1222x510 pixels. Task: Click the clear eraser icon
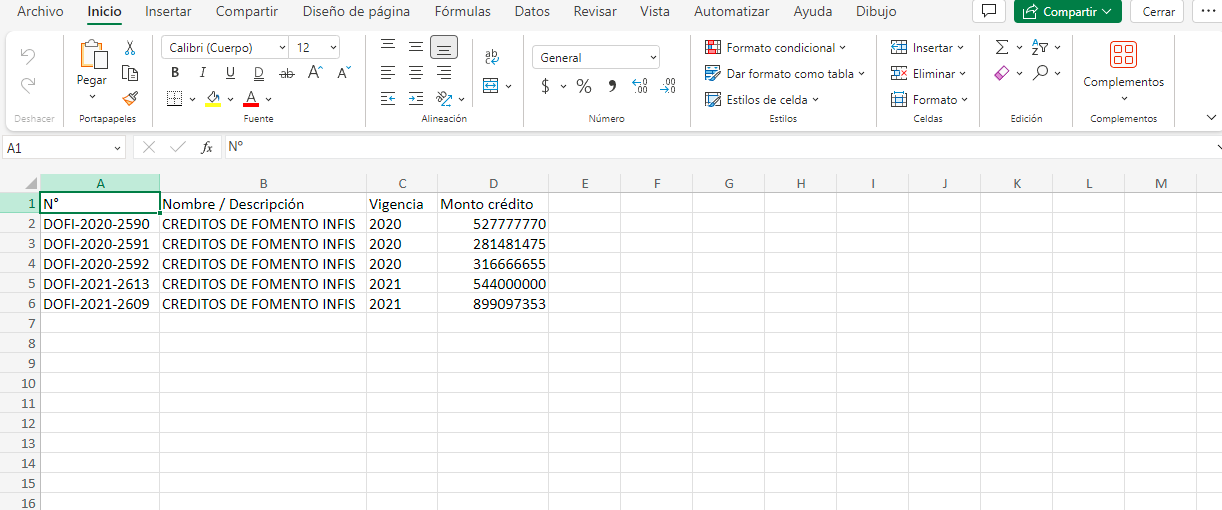pos(1002,73)
